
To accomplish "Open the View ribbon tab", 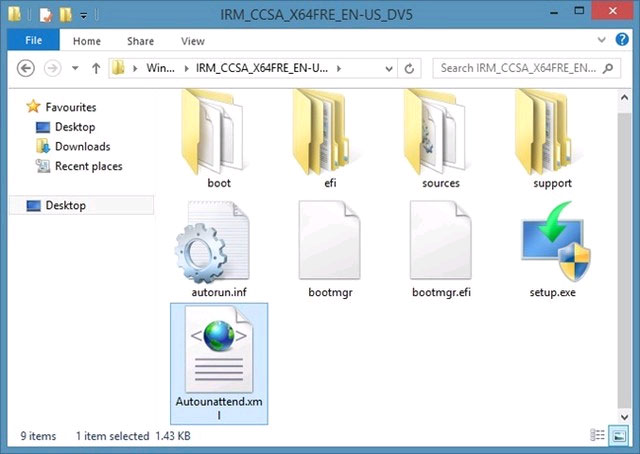I will pos(193,41).
